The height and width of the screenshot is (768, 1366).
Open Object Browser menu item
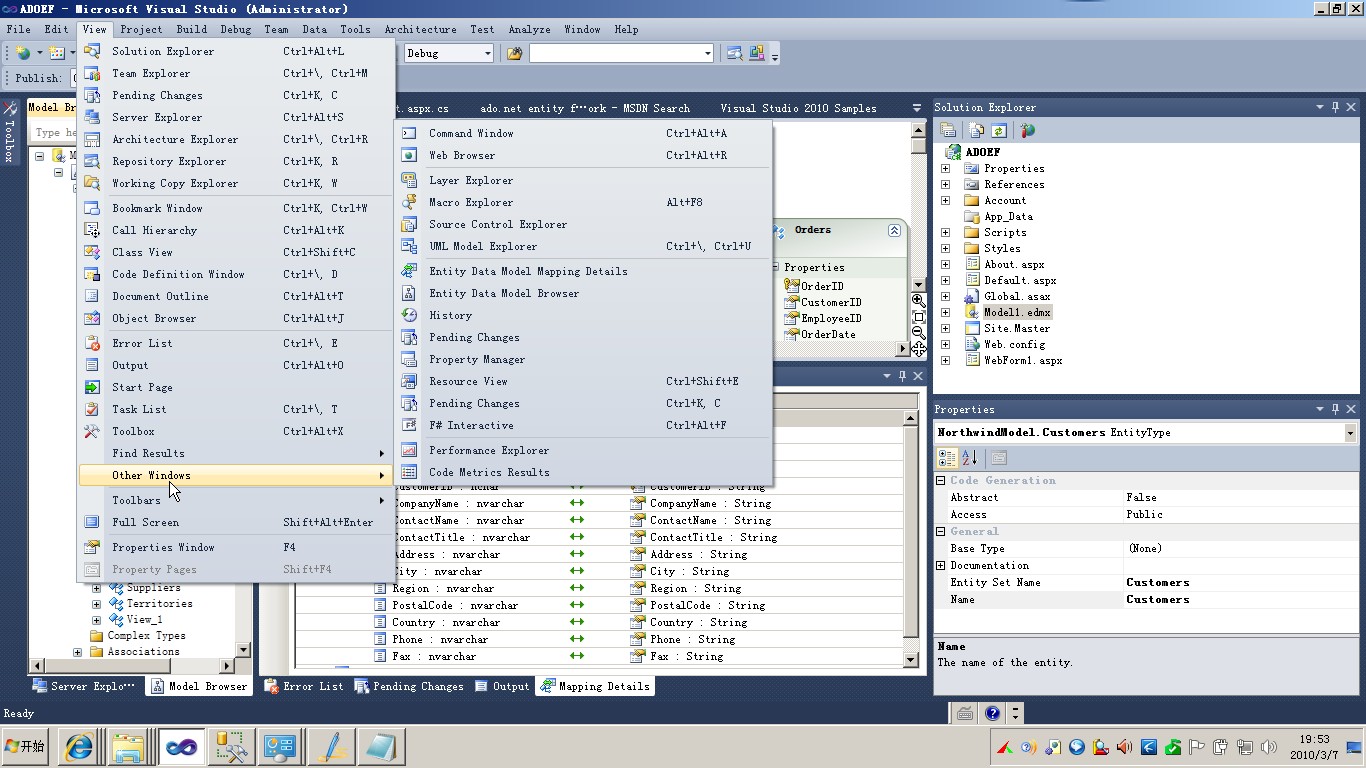[x=235, y=318]
